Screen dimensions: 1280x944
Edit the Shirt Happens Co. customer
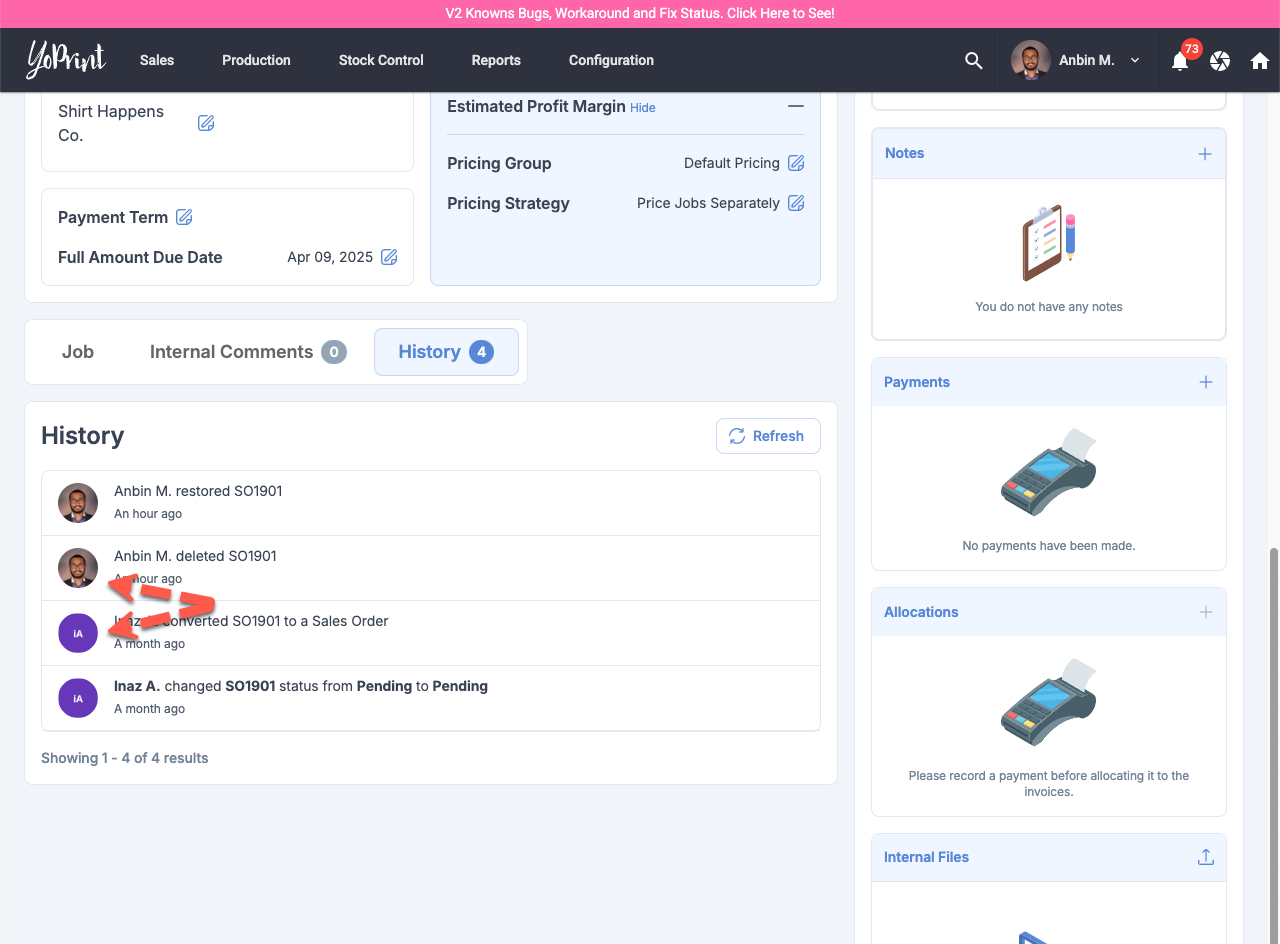[206, 123]
